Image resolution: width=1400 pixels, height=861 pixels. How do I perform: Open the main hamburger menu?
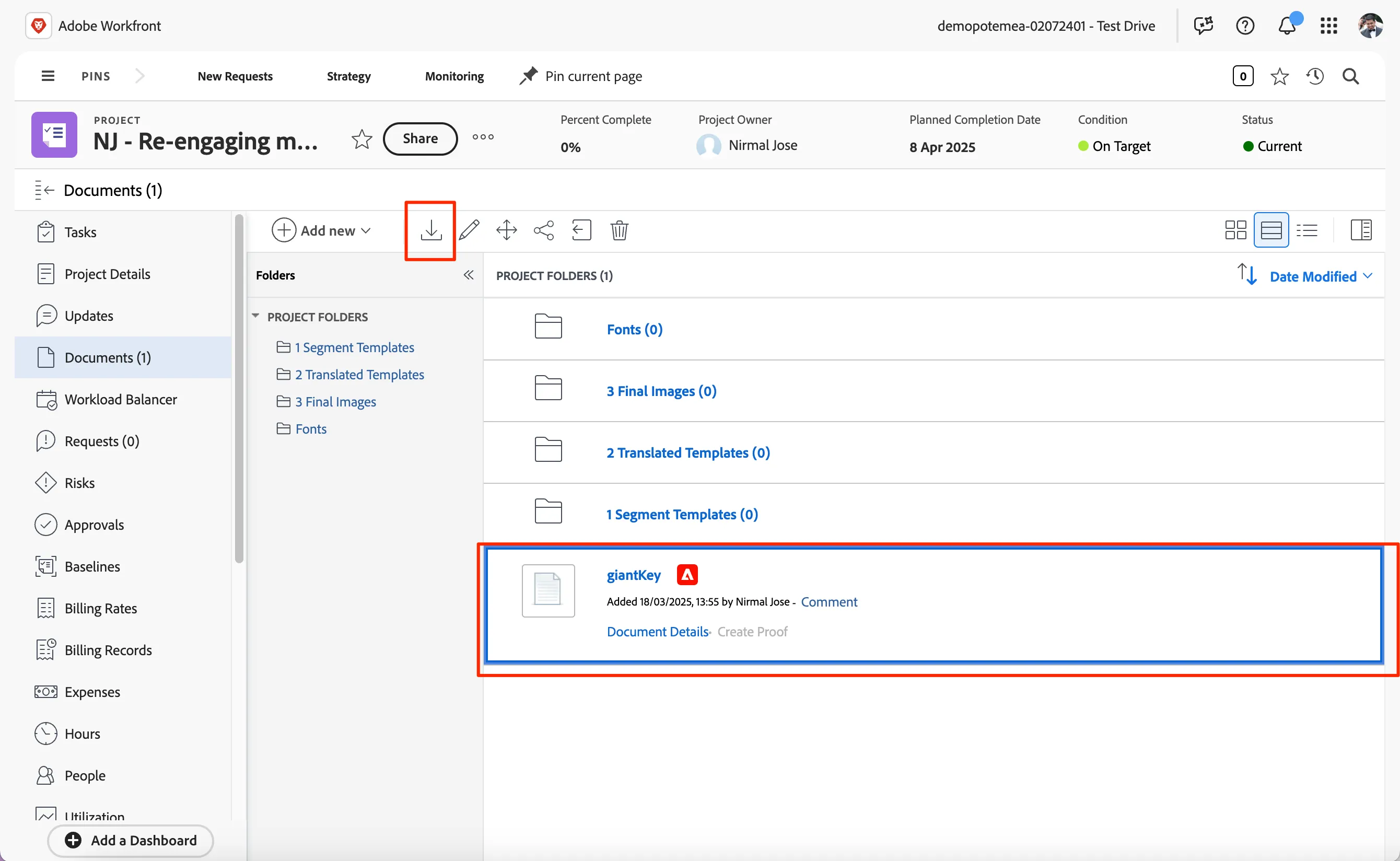[x=49, y=76]
